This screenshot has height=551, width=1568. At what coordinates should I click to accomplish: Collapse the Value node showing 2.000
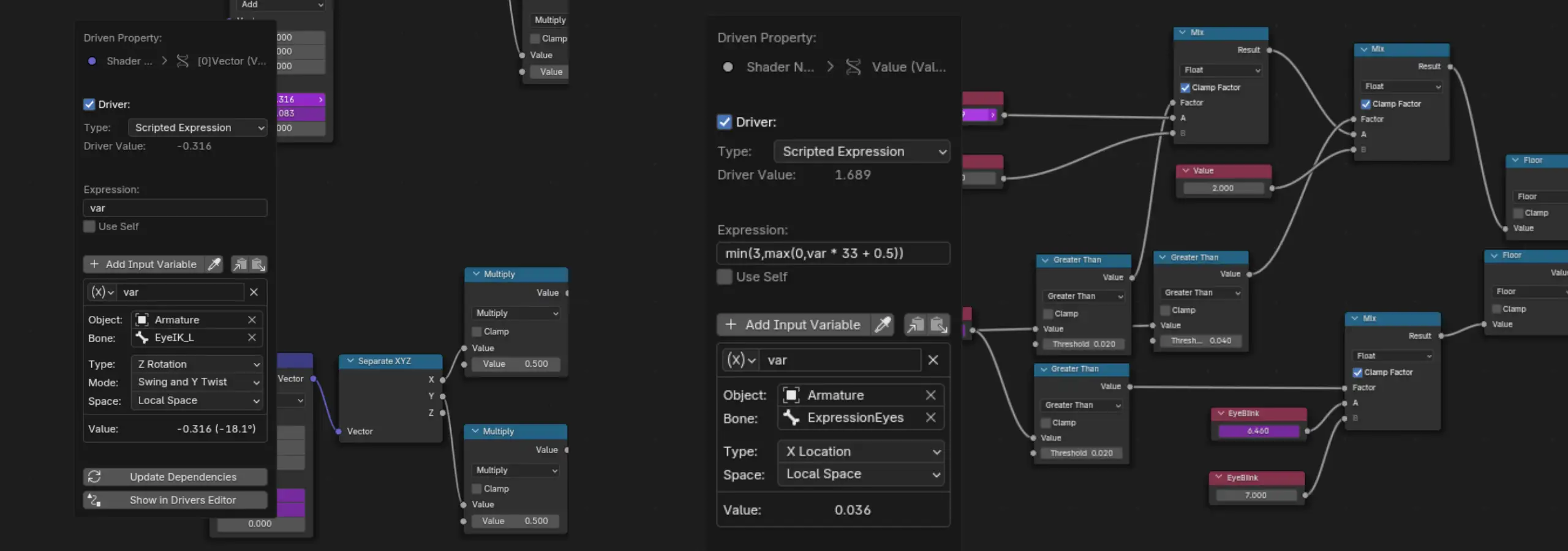(x=1186, y=170)
